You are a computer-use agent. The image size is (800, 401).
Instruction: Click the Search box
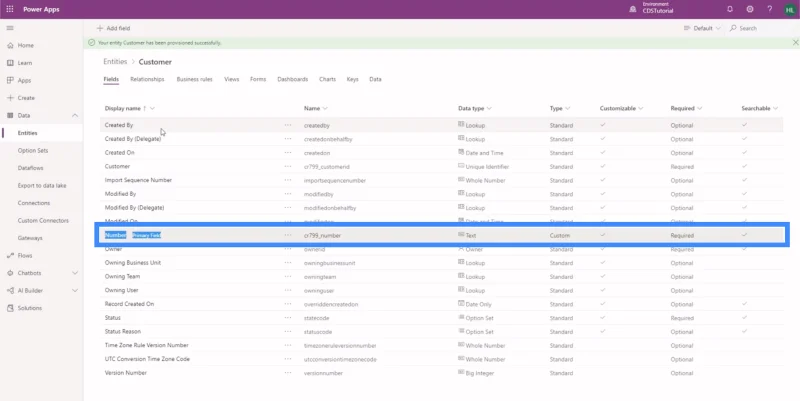[x=744, y=29]
